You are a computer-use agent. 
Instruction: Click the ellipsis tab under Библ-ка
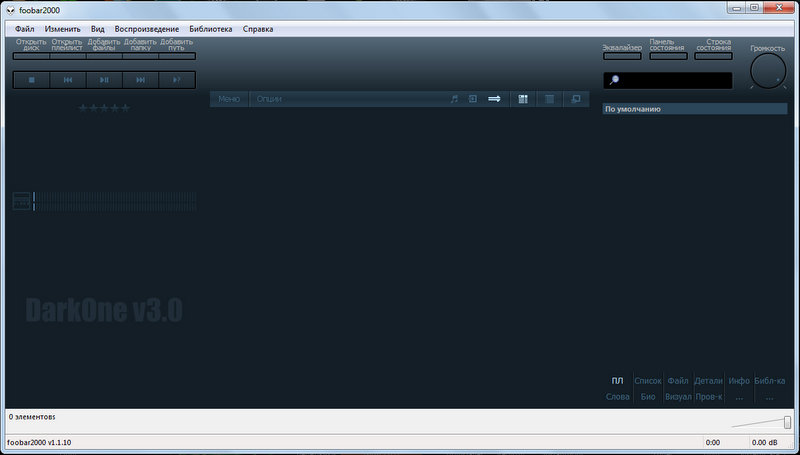tap(769, 397)
